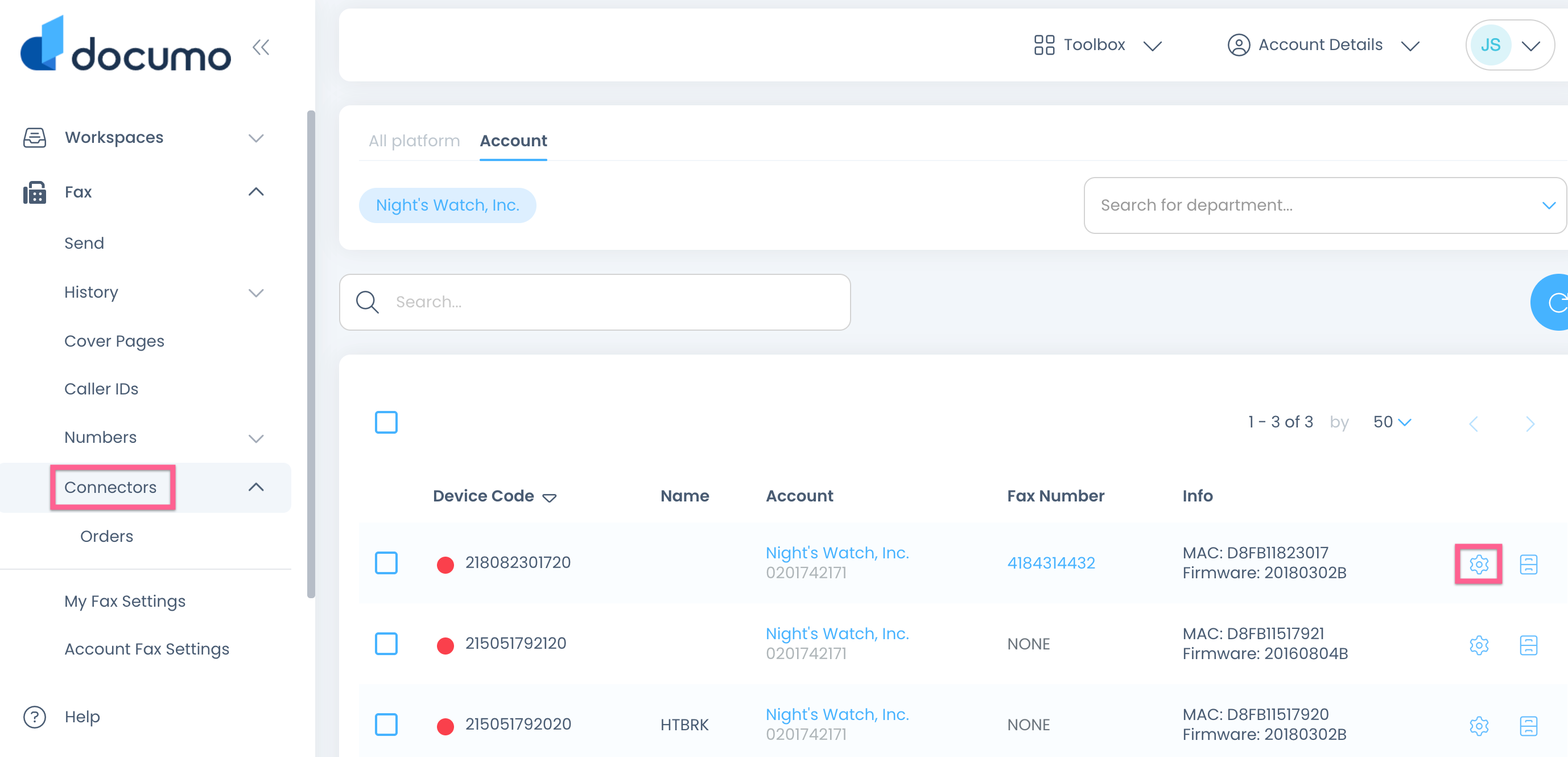Click document icon for device 215051792120
The height and width of the screenshot is (757, 1568).
tap(1528, 645)
